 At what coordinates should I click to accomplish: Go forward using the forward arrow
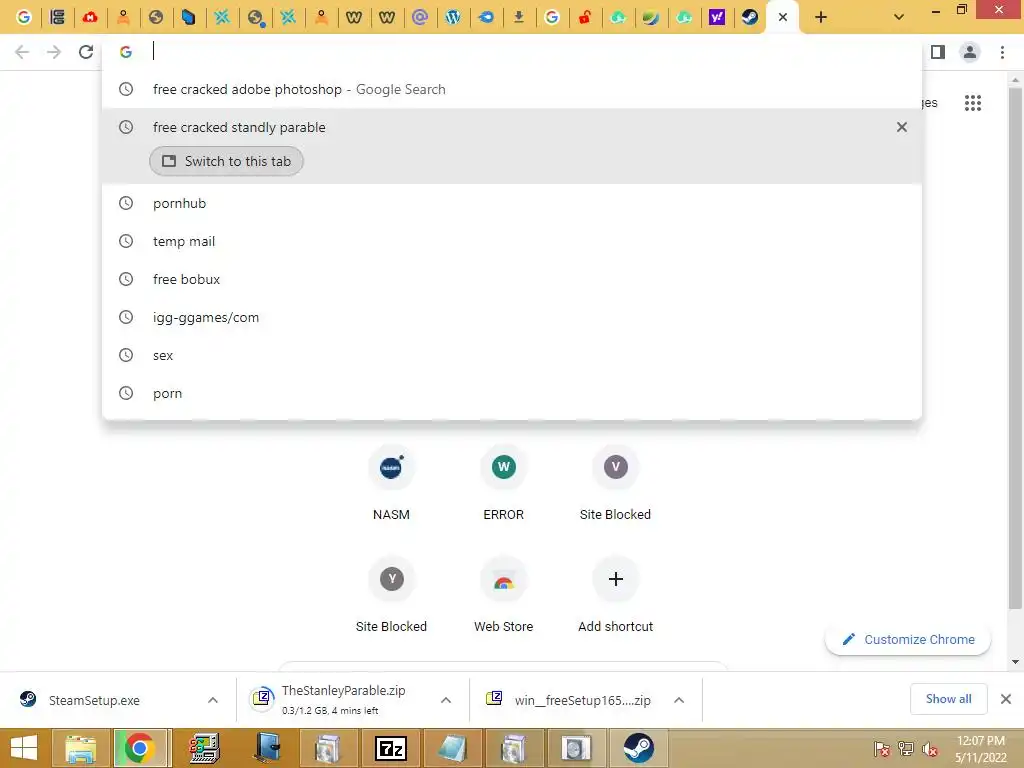coord(54,52)
